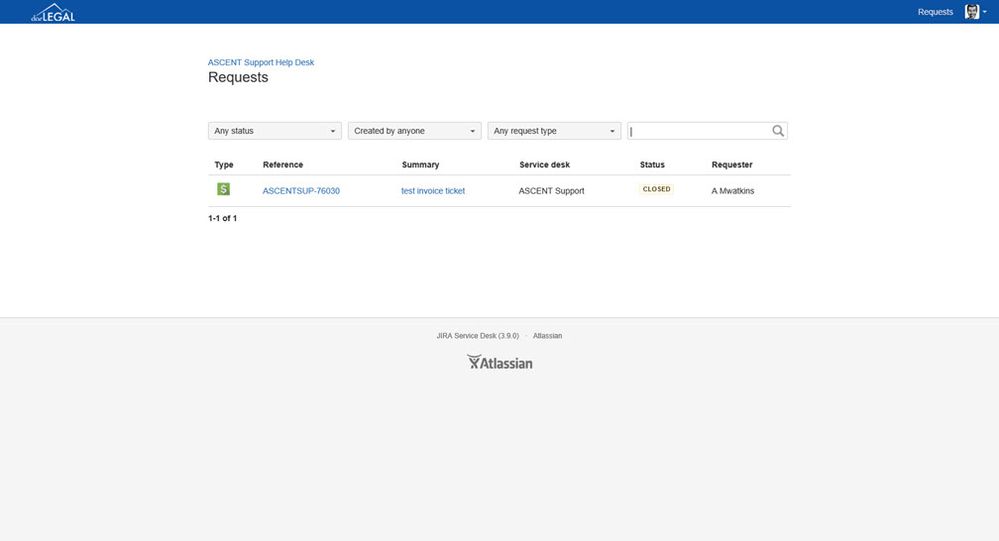Click the doeLEGAL logo in header
The width and height of the screenshot is (999, 541).
click(53, 12)
